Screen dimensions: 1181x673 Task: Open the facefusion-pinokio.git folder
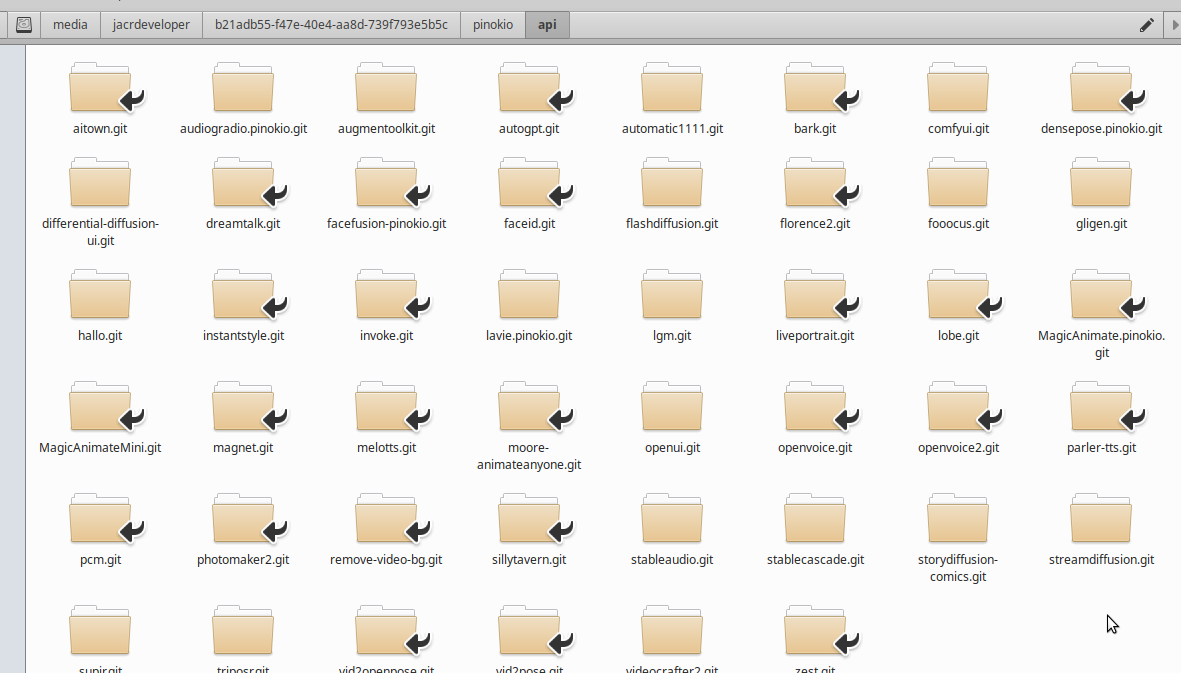click(x=386, y=184)
